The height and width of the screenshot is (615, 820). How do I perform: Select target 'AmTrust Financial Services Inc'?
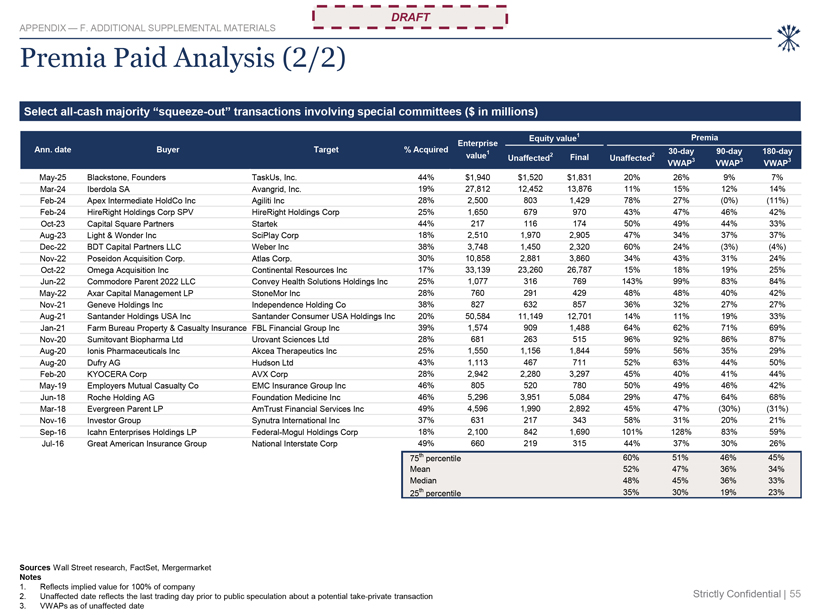(x=308, y=408)
